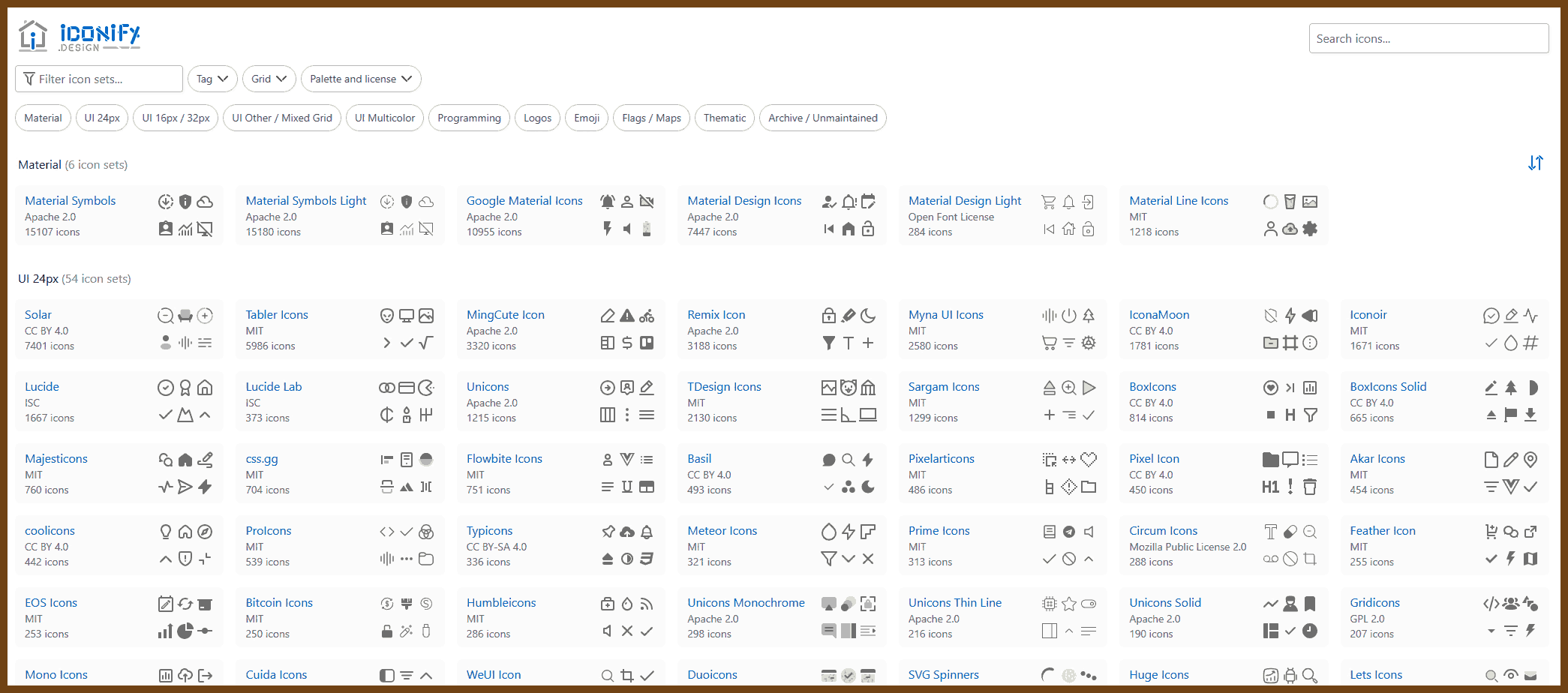Viewport: 1568px width, 693px height.
Task: Open the Google Material Icons set
Action: (x=524, y=201)
